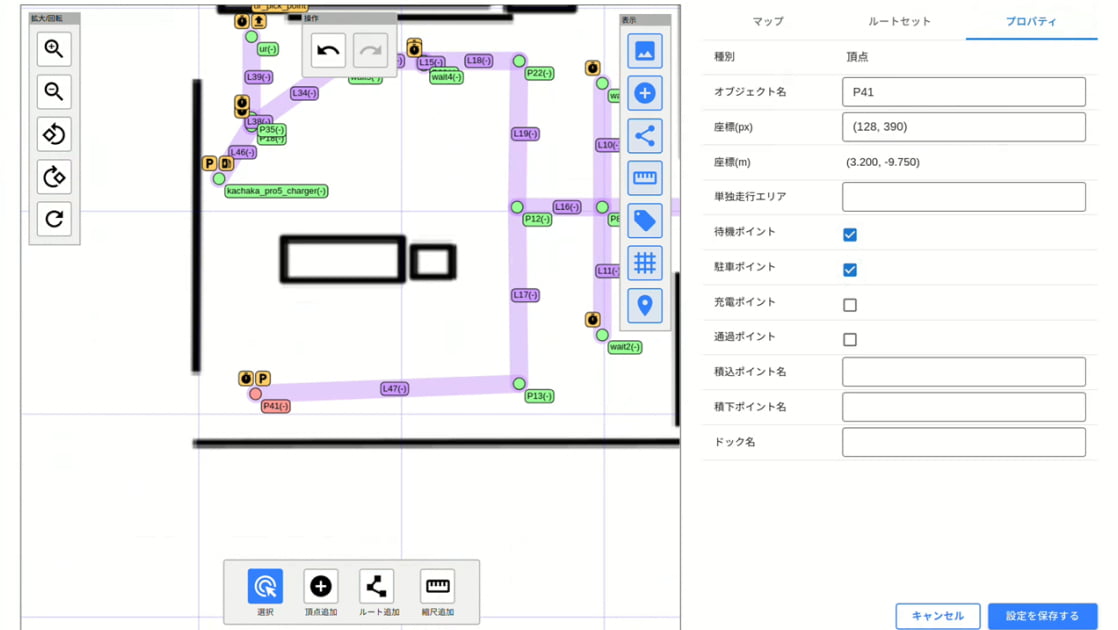Toggle grid display icon
1118x630 pixels.
pyautogui.click(x=645, y=263)
